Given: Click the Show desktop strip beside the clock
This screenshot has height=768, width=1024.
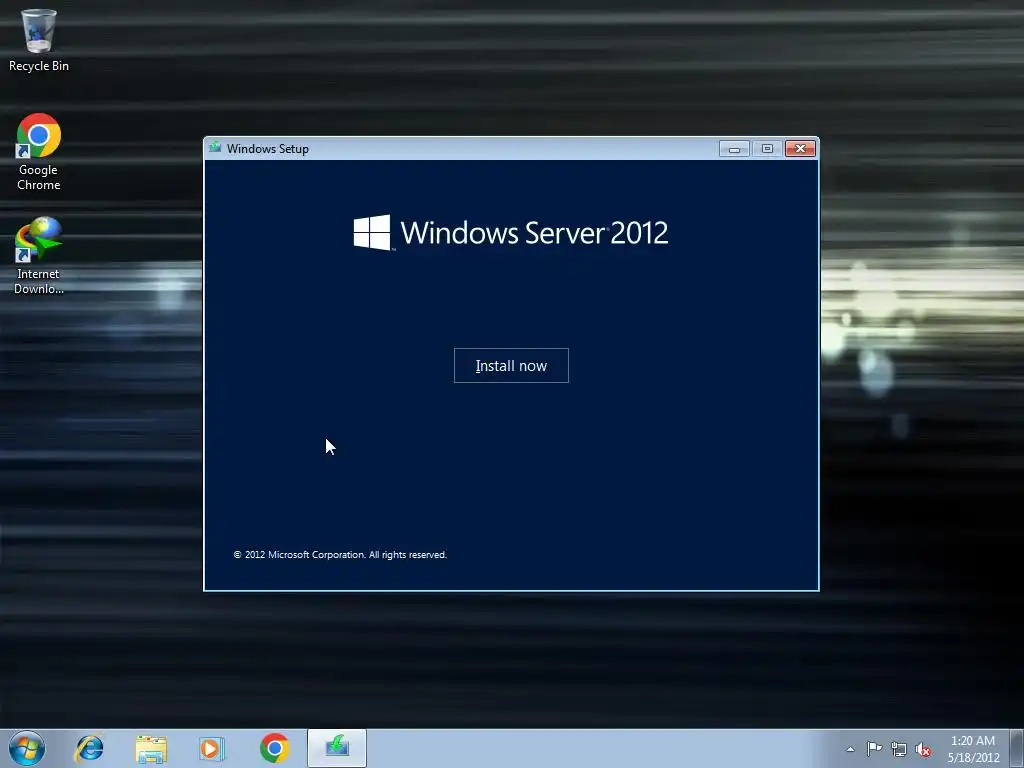Looking at the screenshot, I should [1017, 748].
